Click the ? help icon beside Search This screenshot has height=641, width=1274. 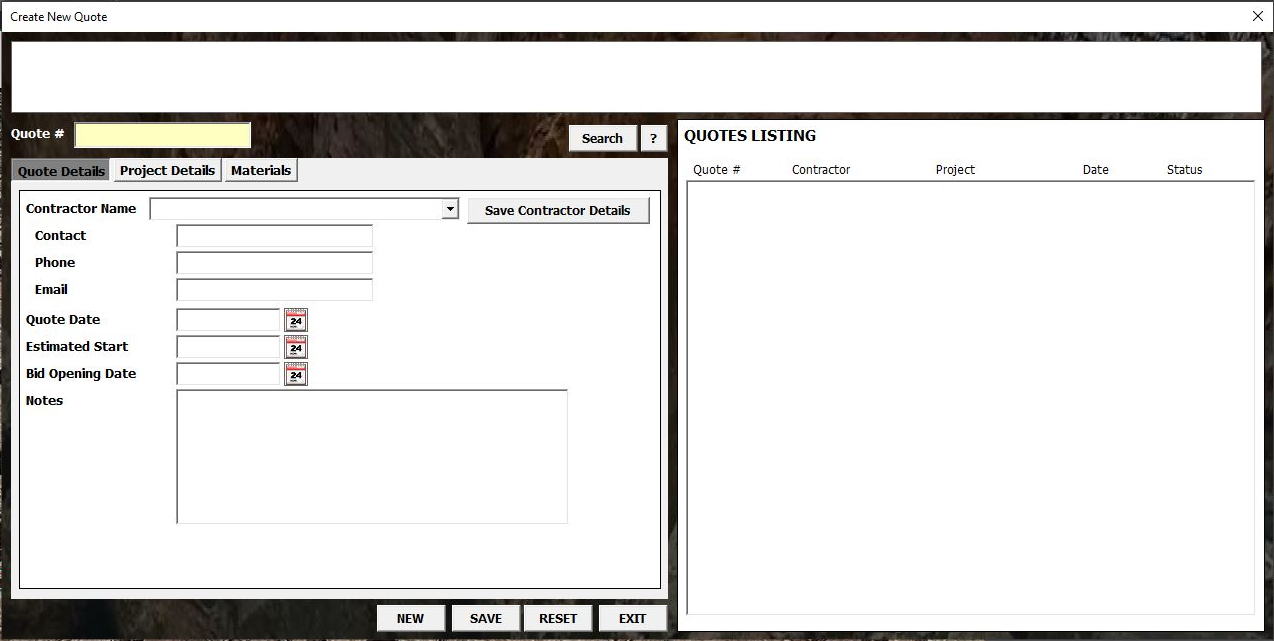654,138
